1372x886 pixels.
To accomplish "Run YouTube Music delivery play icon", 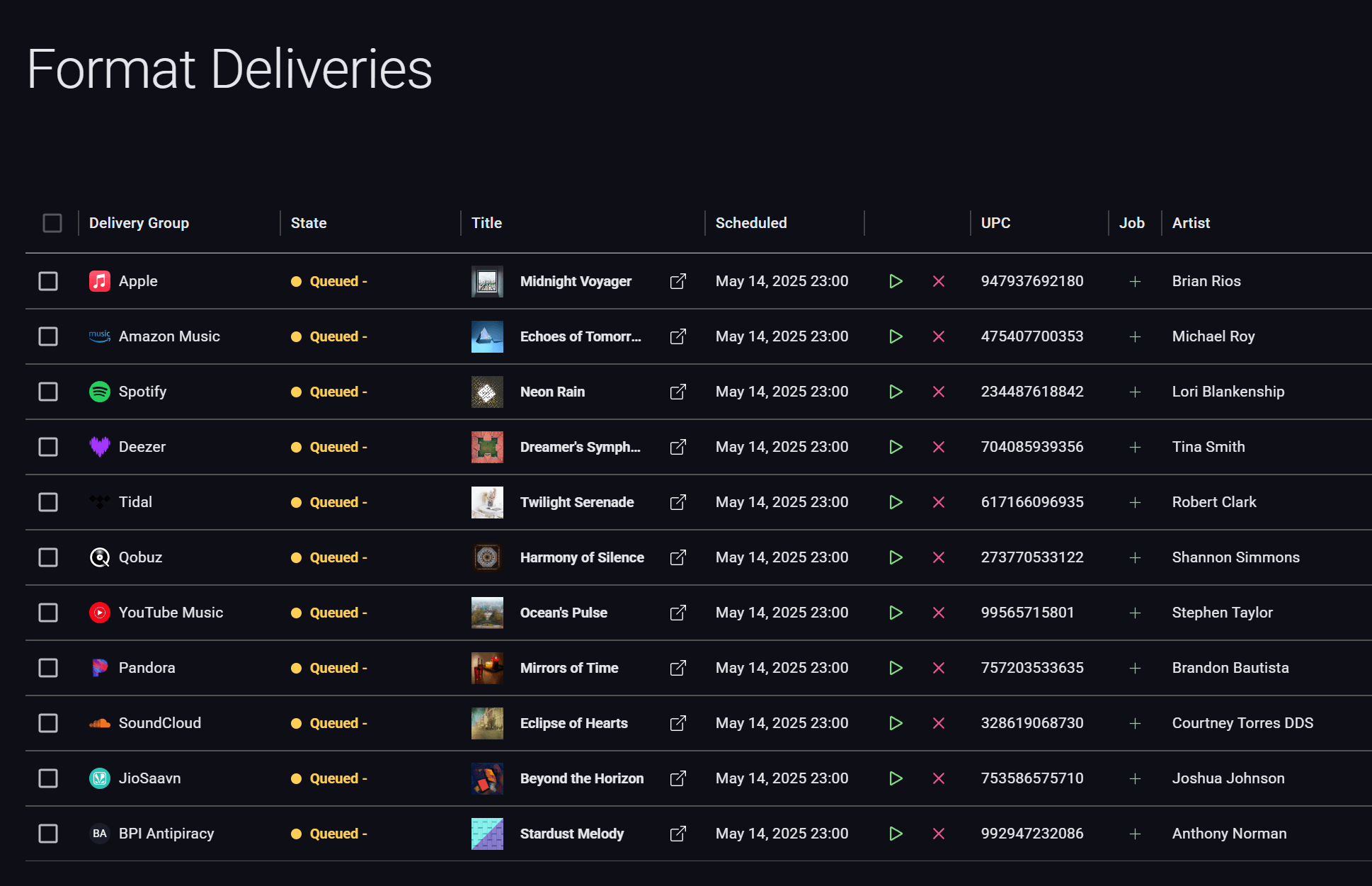I will 896,613.
